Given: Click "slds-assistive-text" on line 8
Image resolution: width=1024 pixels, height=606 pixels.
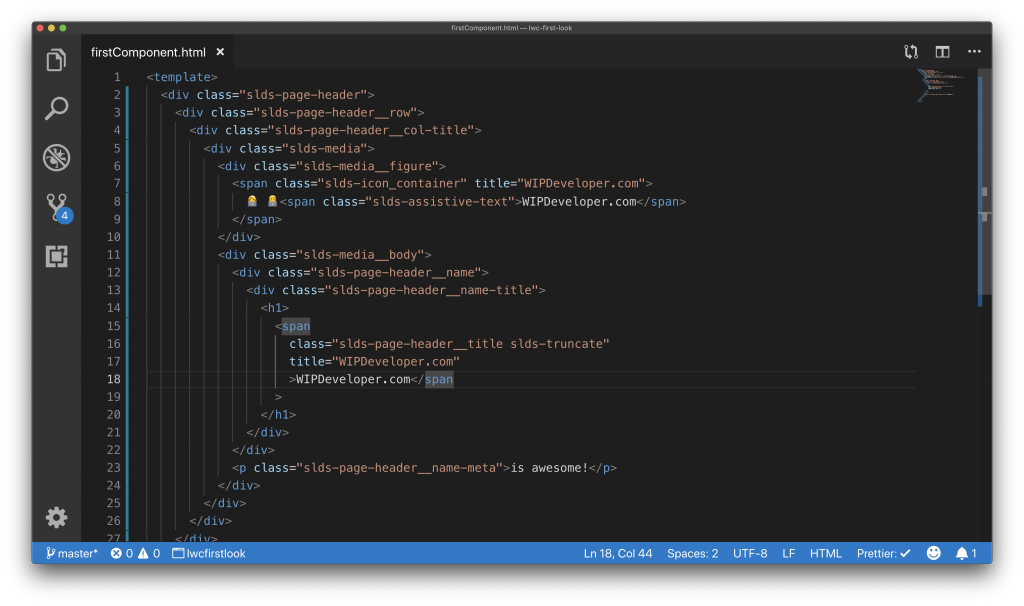Looking at the screenshot, I should tap(440, 202).
